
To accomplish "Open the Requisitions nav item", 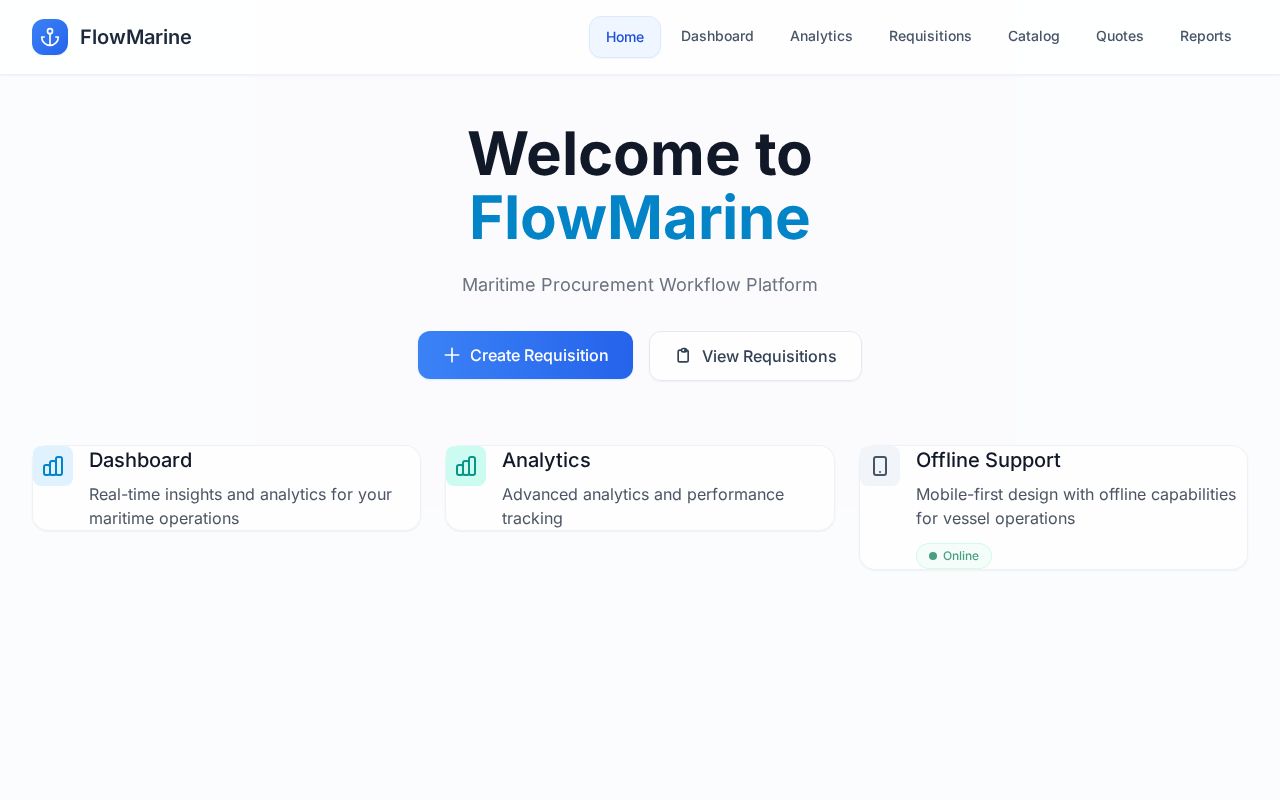I will click(930, 36).
